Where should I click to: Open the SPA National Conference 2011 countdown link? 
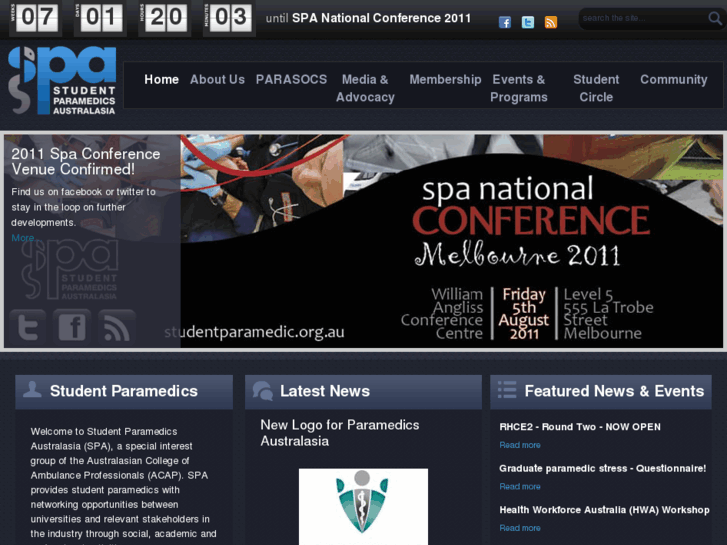tap(381, 18)
